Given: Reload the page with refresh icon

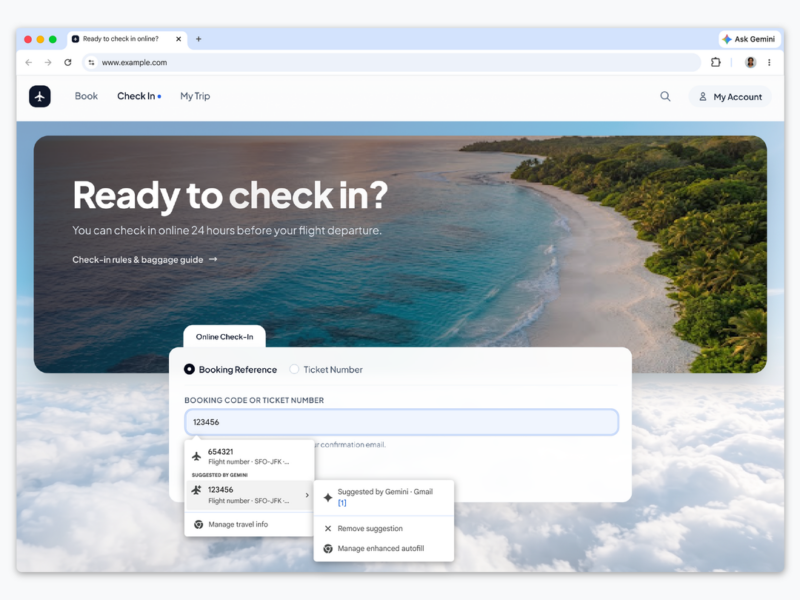Looking at the screenshot, I should coord(68,62).
